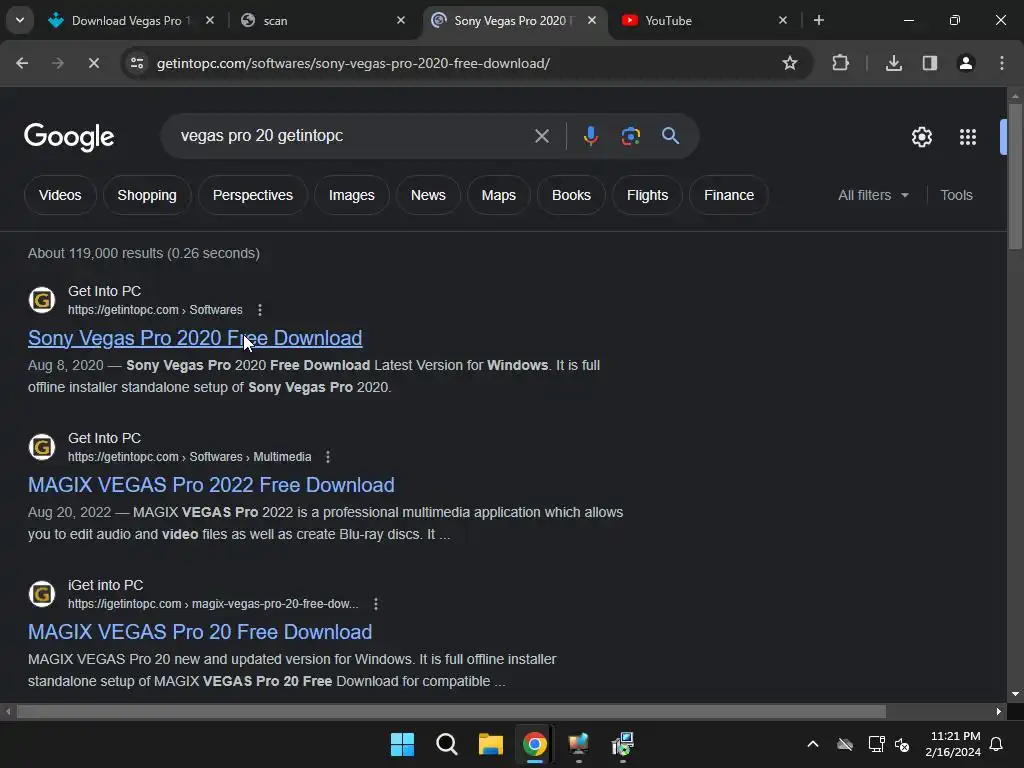The height and width of the screenshot is (768, 1024).
Task: Open options for the Softwares › Multimedia result
Action: tap(328, 456)
